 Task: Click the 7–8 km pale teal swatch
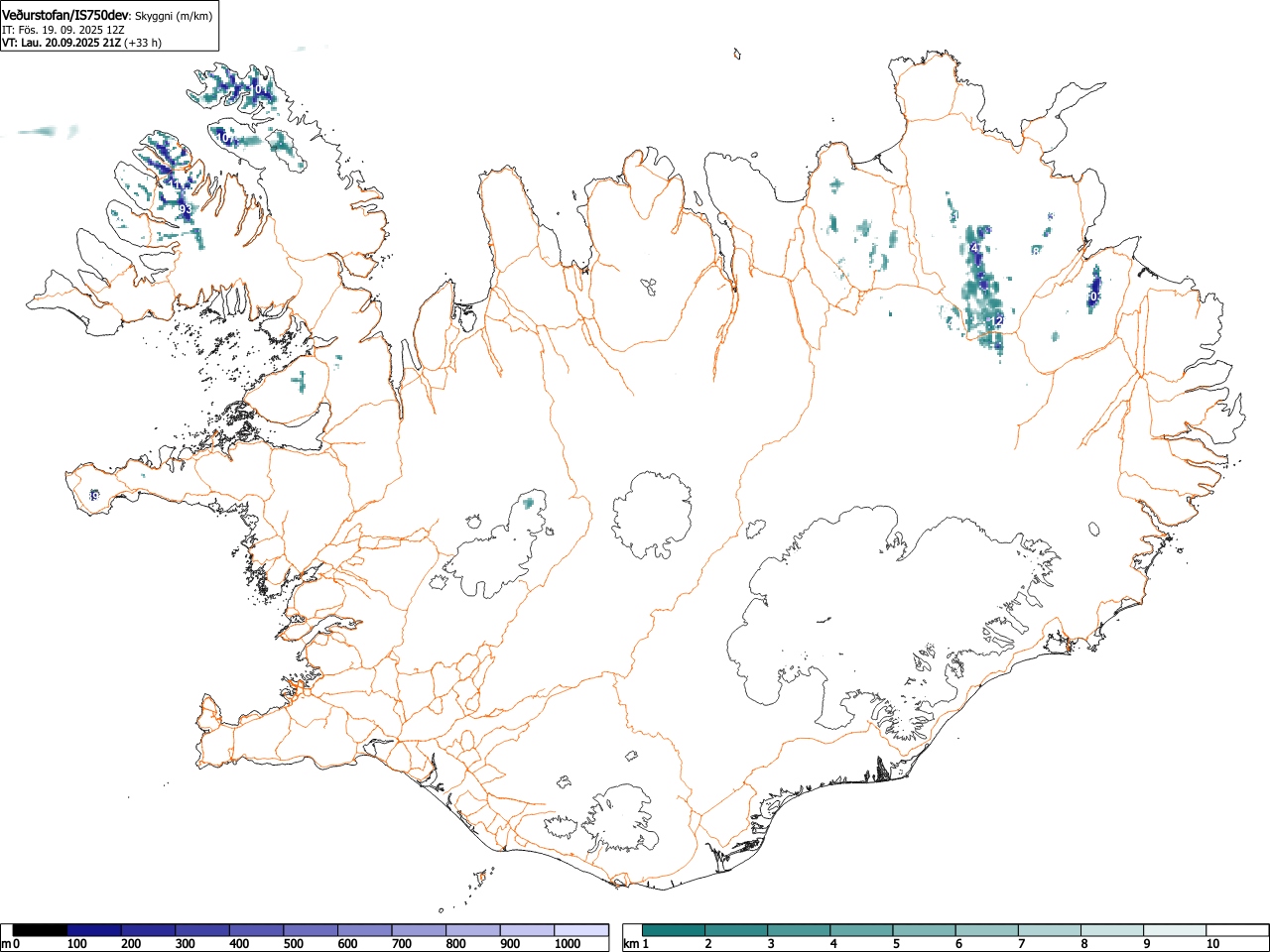tap(1050, 930)
